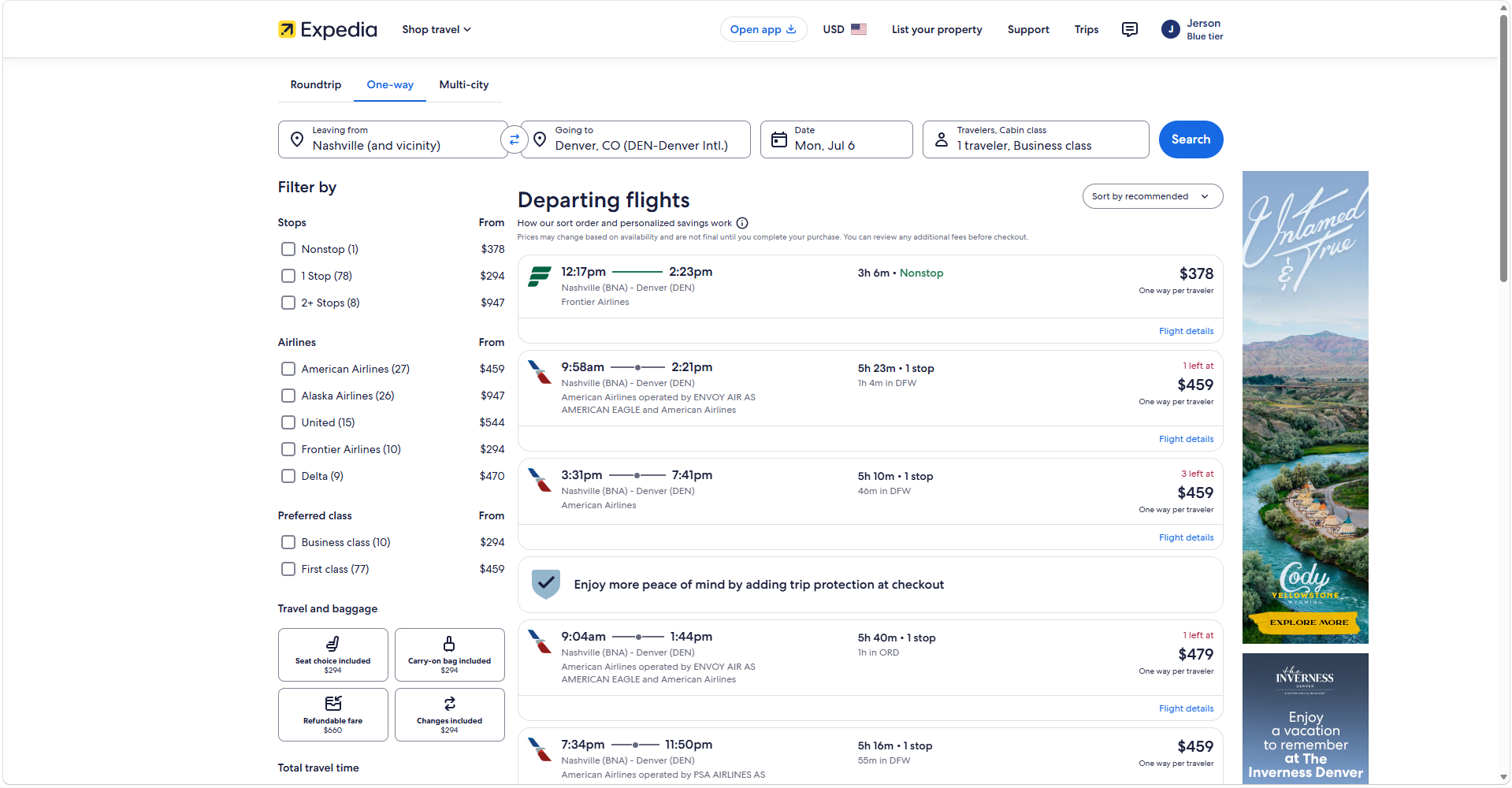Viewport: 1512px width, 788px height.
Task: Click the blue Search button
Action: click(1191, 139)
